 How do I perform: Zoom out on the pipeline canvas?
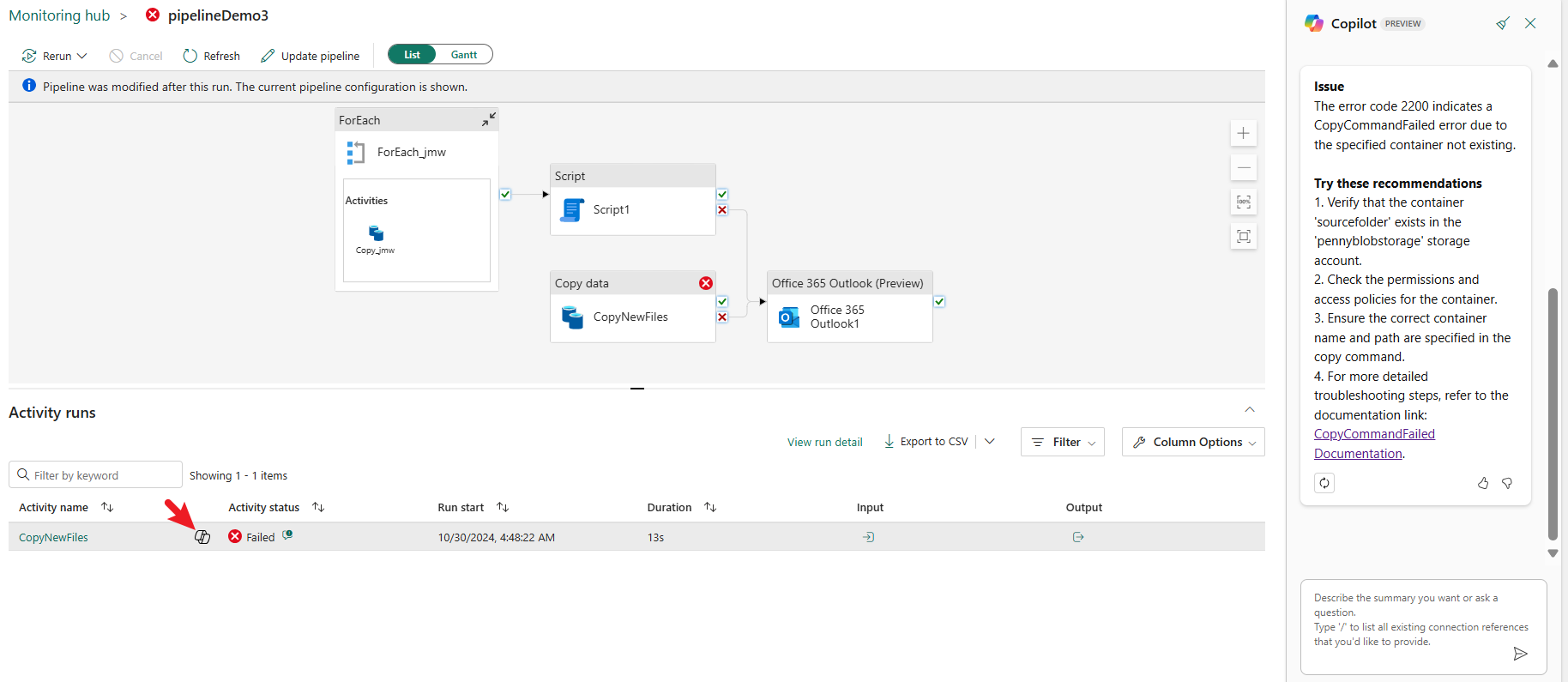tap(1244, 167)
